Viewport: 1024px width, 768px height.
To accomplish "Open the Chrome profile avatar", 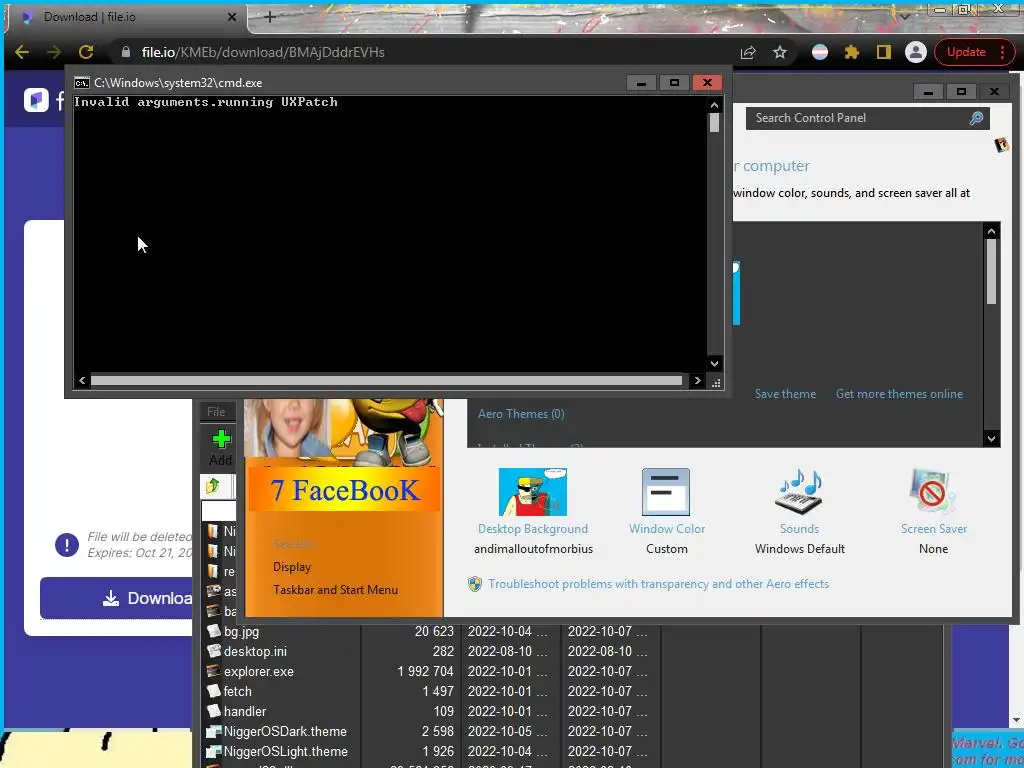I will click(916, 52).
